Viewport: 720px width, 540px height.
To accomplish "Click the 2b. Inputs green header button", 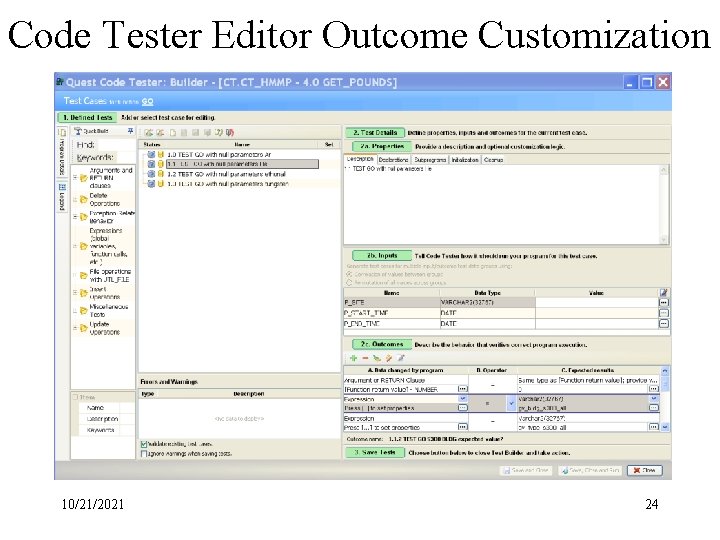I will (382, 256).
